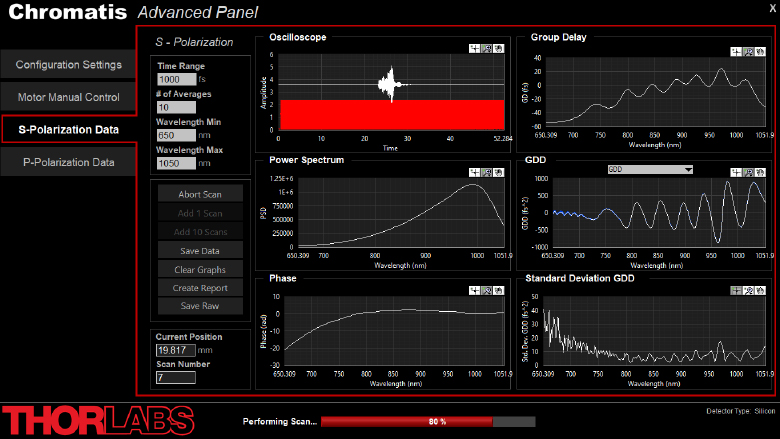Select the cursor tool on GDD graph

point(738,171)
